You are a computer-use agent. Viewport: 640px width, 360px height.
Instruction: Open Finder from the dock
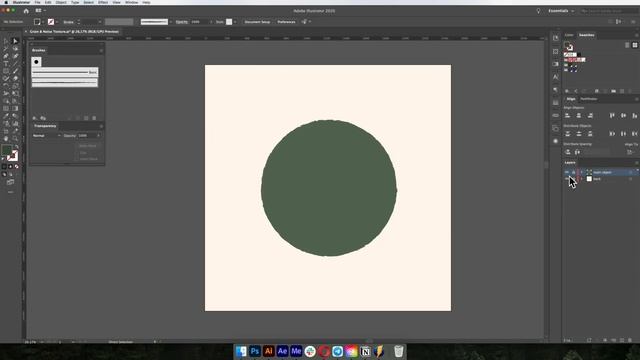point(241,351)
